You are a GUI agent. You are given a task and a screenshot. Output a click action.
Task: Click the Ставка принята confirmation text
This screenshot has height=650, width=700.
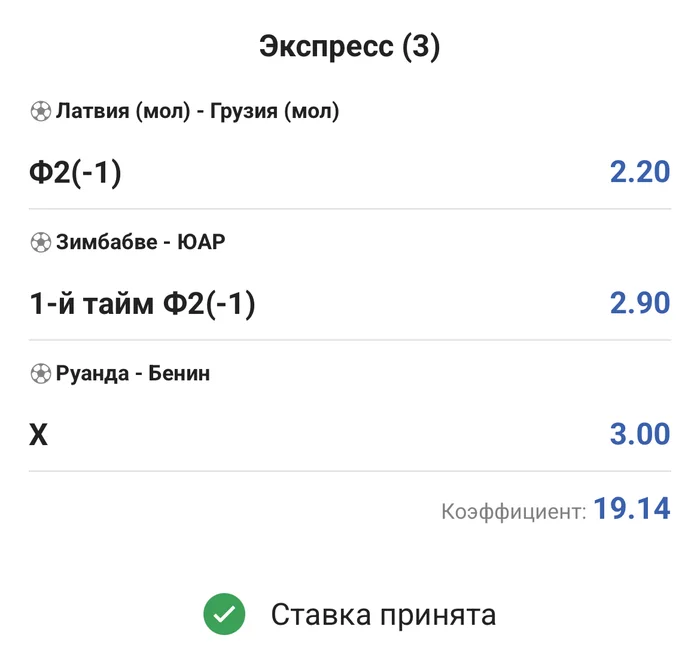click(383, 614)
